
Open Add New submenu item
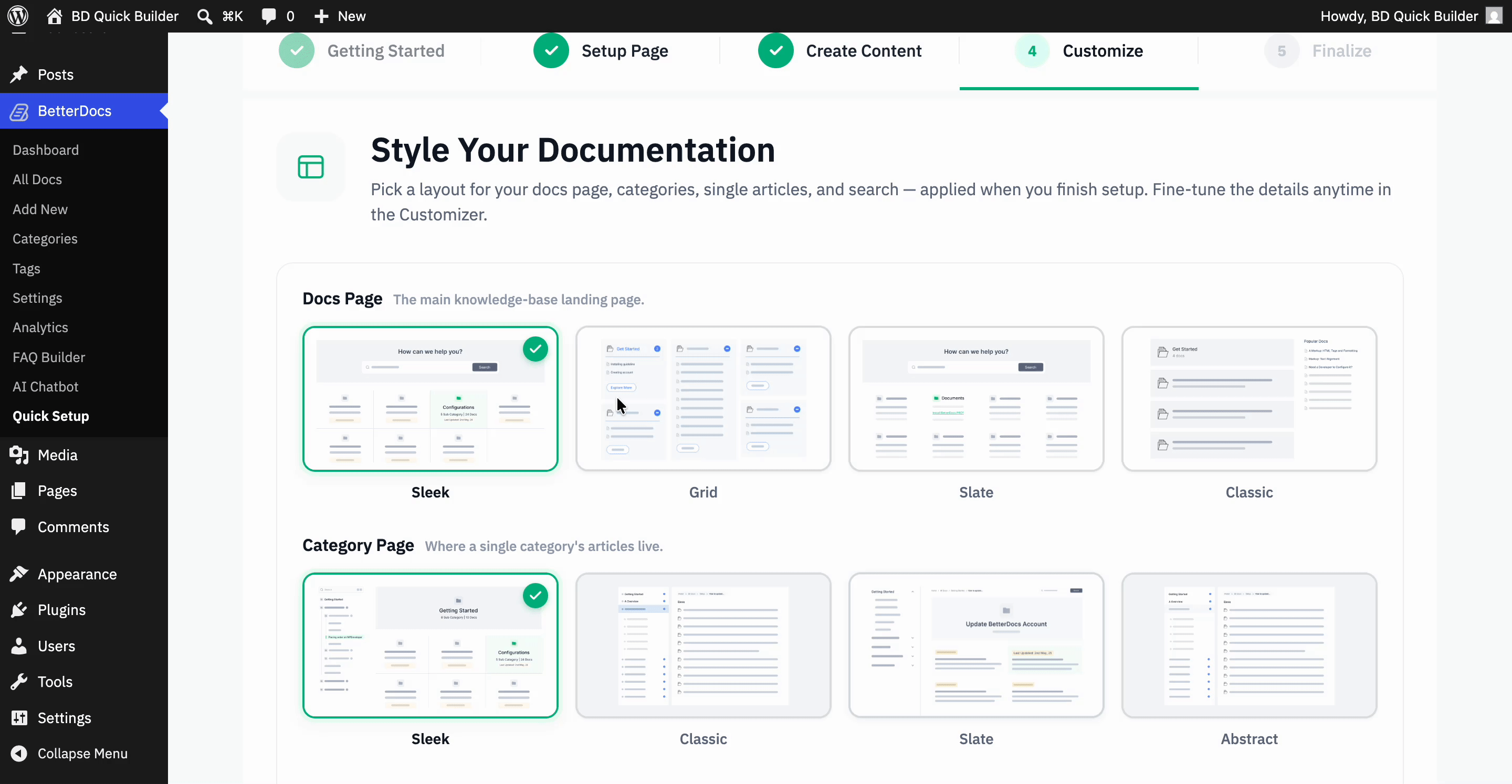40,209
